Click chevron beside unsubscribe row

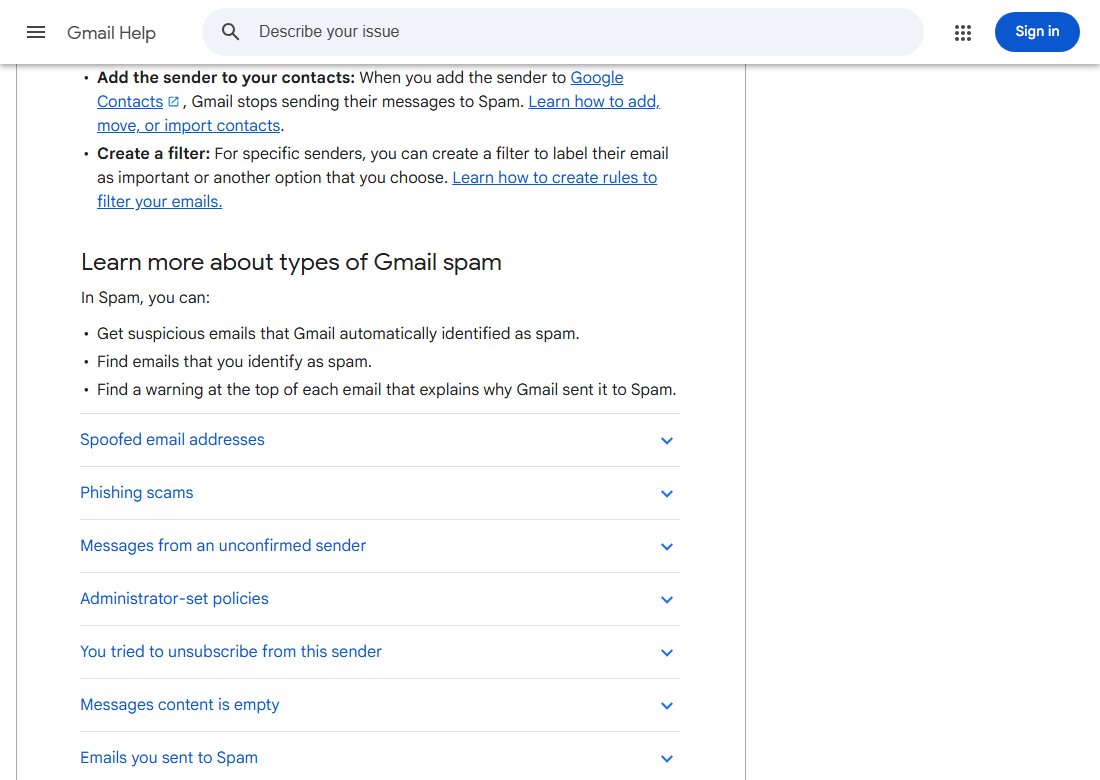point(666,652)
